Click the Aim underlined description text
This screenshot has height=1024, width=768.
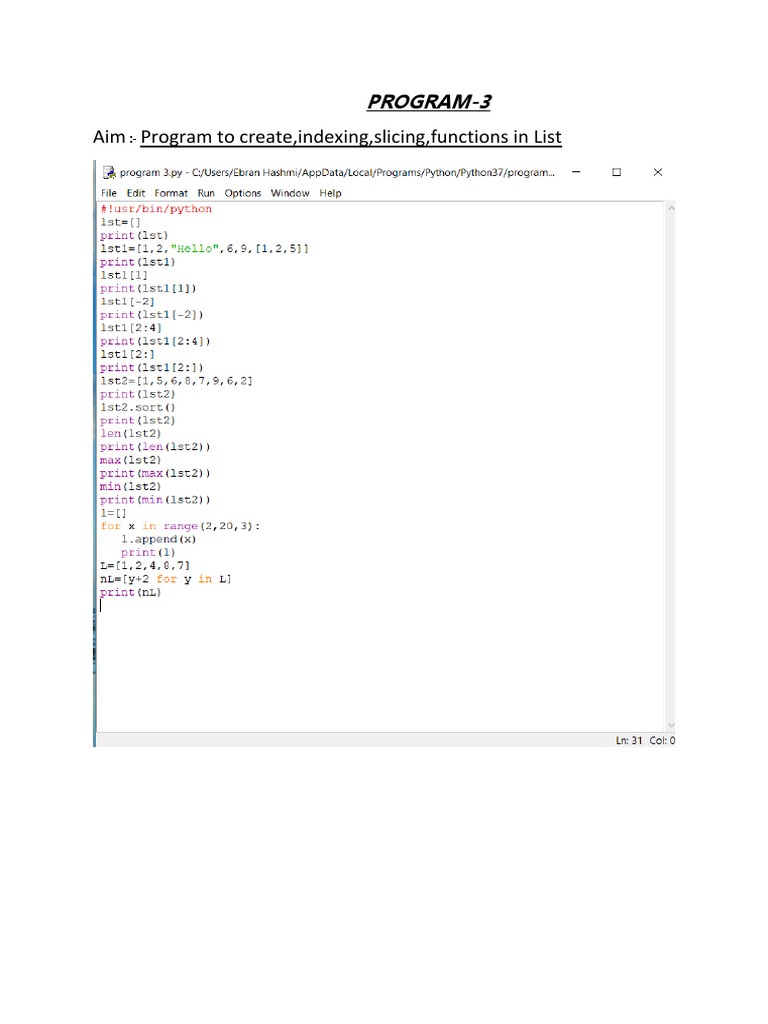click(351, 137)
